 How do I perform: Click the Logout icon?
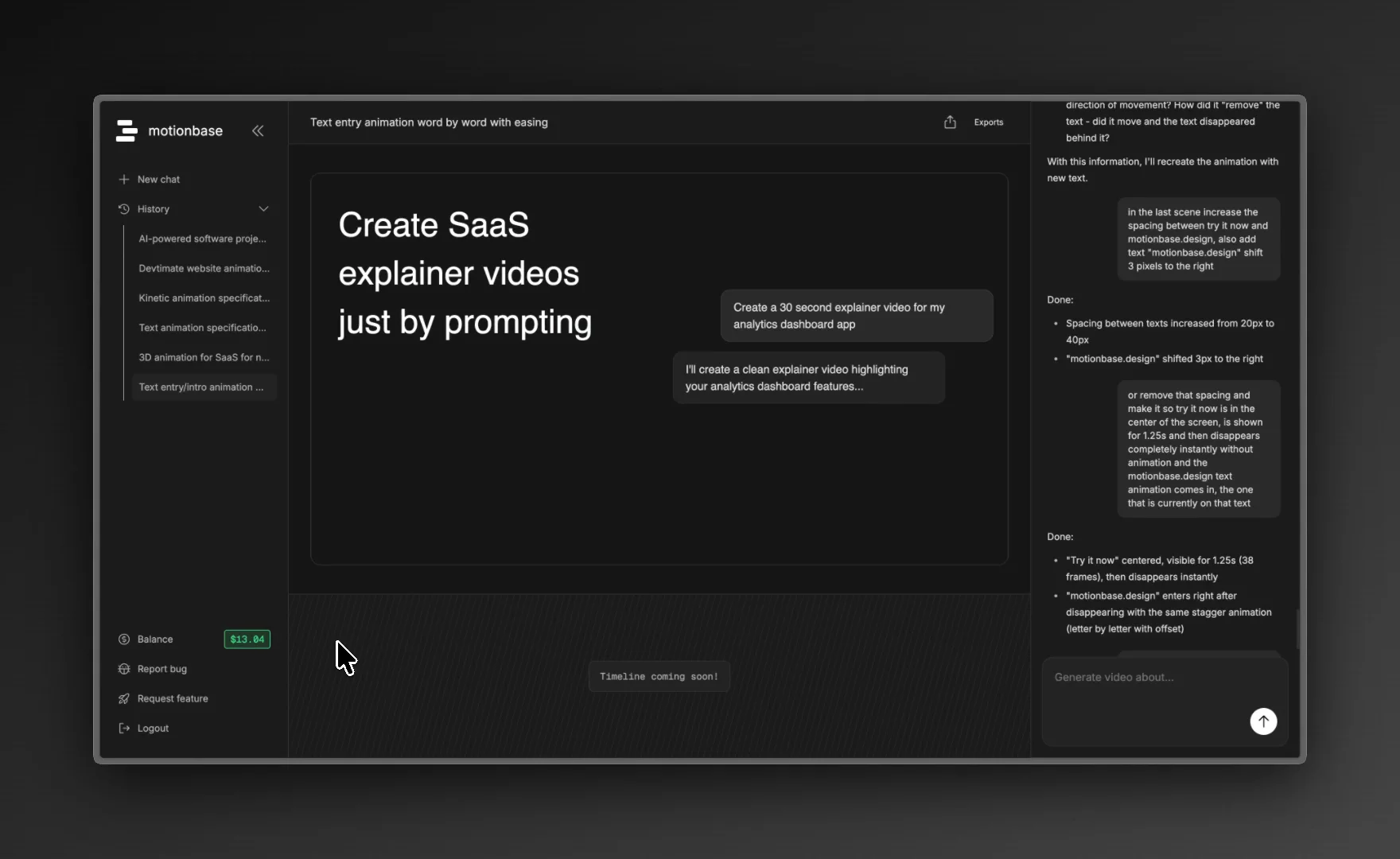(x=124, y=728)
